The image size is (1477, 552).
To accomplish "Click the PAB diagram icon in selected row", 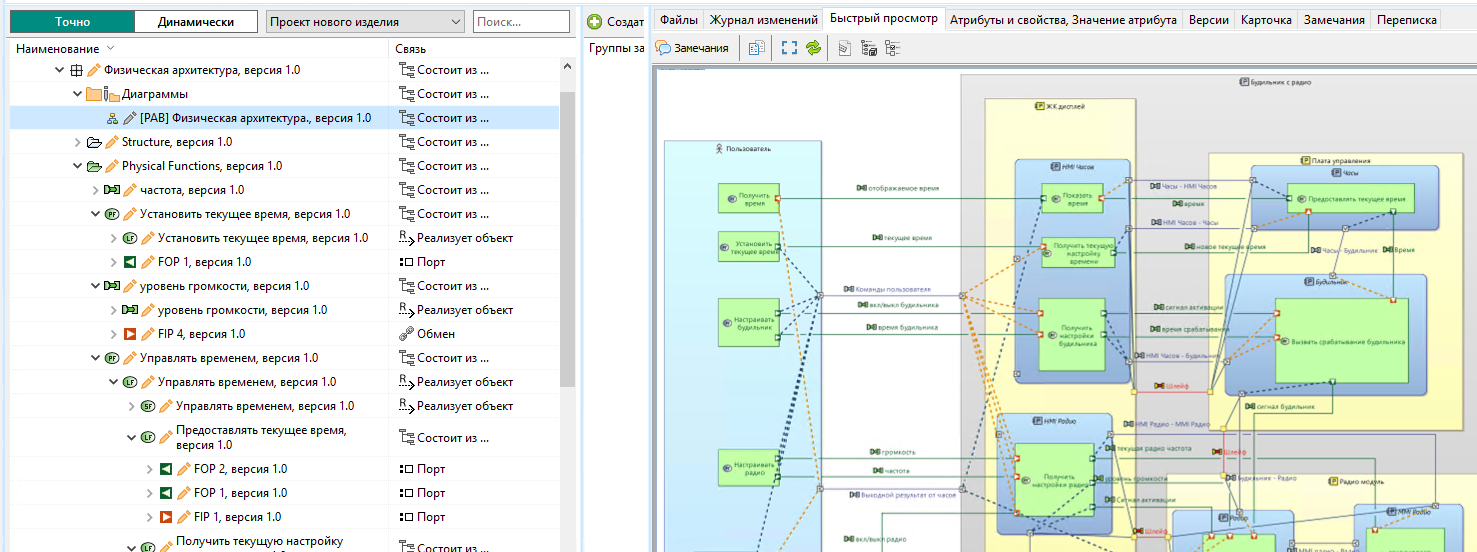I will click(112, 118).
